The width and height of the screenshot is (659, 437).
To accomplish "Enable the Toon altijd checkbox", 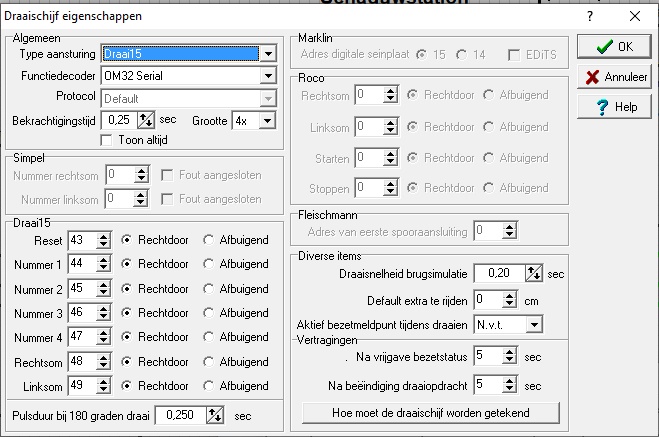I will point(108,140).
